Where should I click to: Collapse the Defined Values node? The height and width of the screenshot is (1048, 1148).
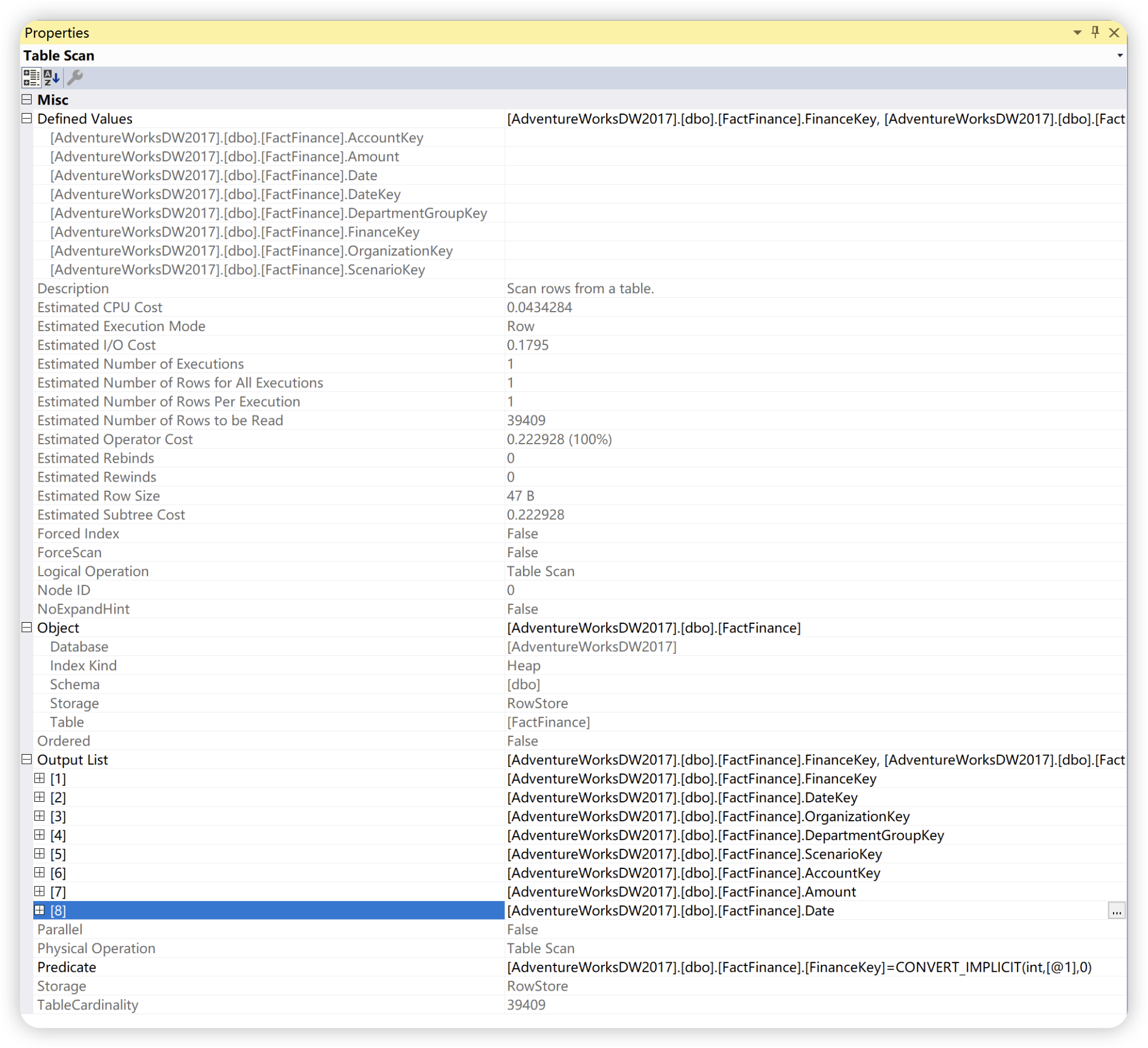click(x=26, y=119)
